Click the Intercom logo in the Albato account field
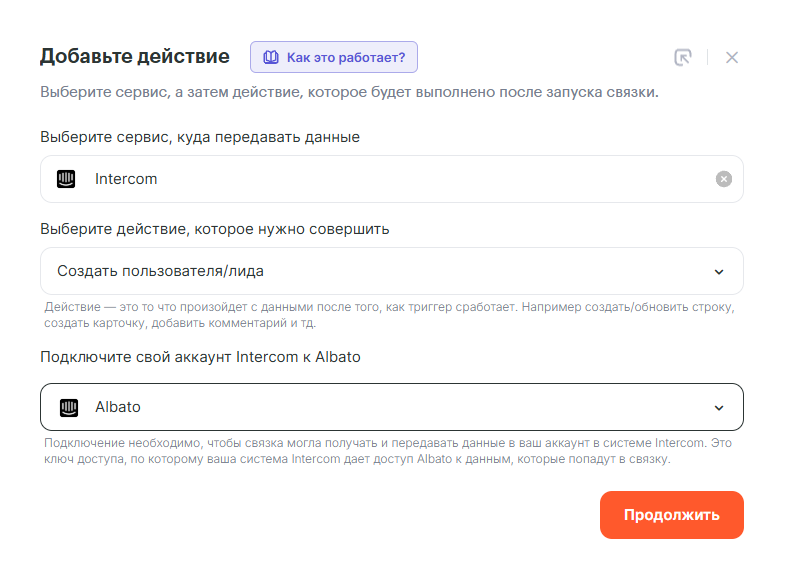This screenshot has height=573, width=786. click(69, 407)
